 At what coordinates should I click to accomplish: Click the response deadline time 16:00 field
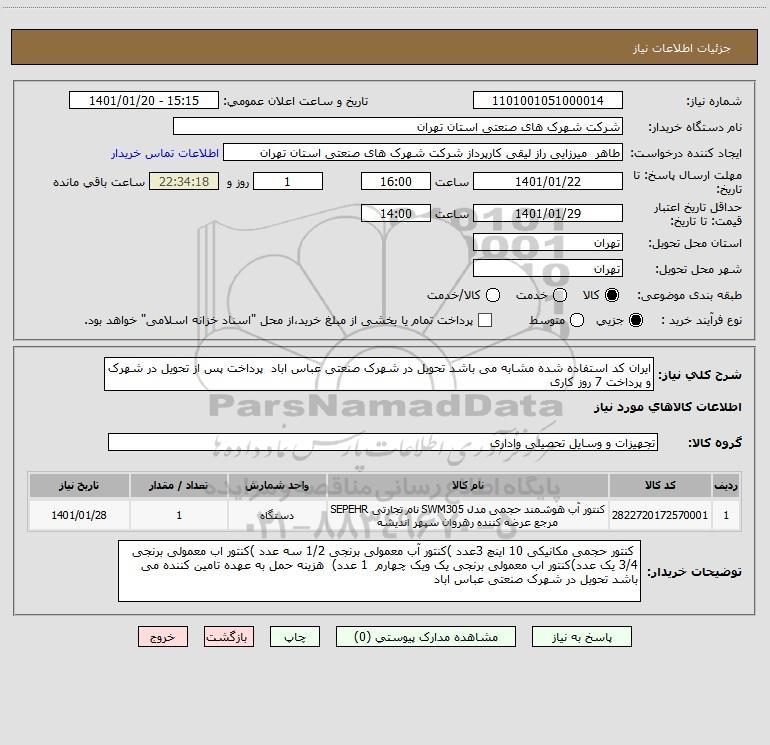(x=396, y=181)
